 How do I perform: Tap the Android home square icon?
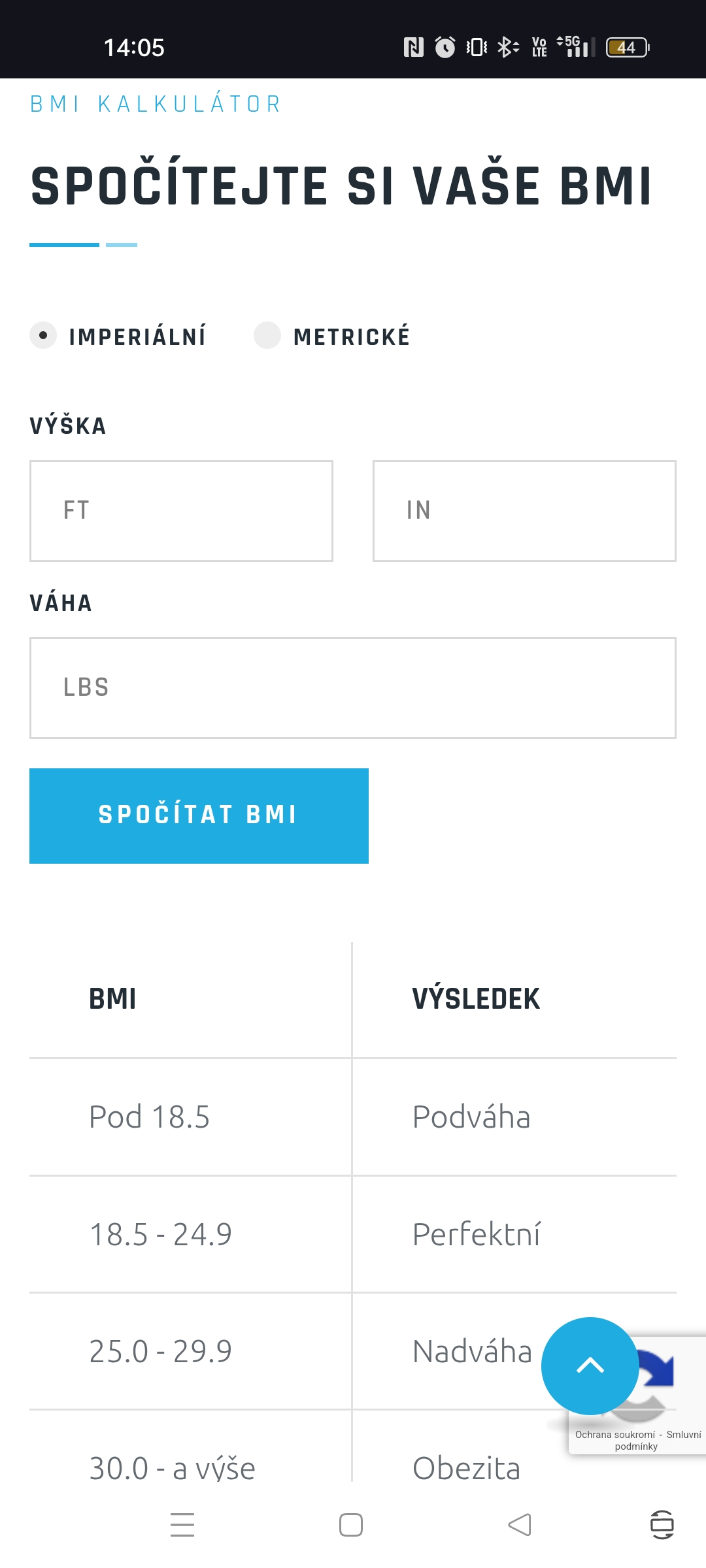pos(351,1524)
